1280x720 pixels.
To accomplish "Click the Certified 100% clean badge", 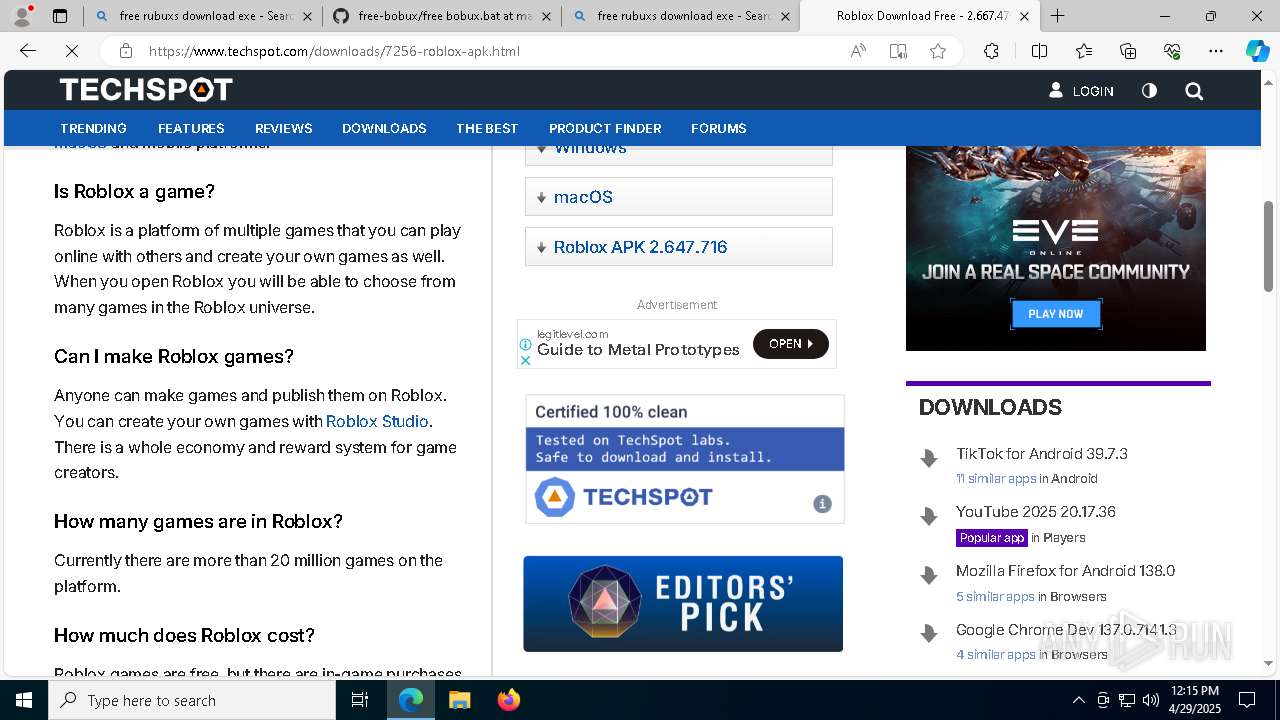I will pyautogui.click(x=685, y=459).
